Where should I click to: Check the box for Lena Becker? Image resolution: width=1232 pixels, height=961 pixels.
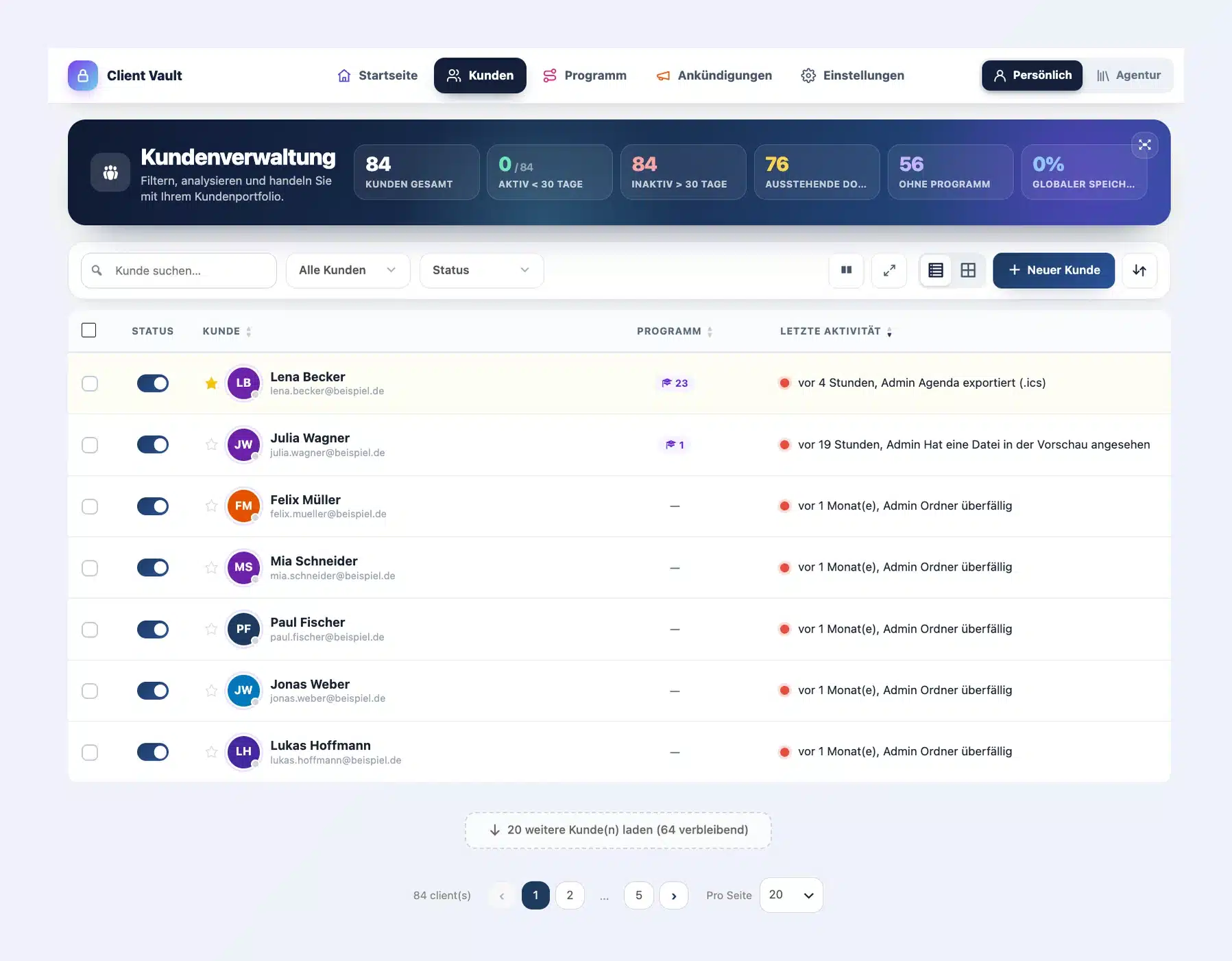[x=90, y=383]
